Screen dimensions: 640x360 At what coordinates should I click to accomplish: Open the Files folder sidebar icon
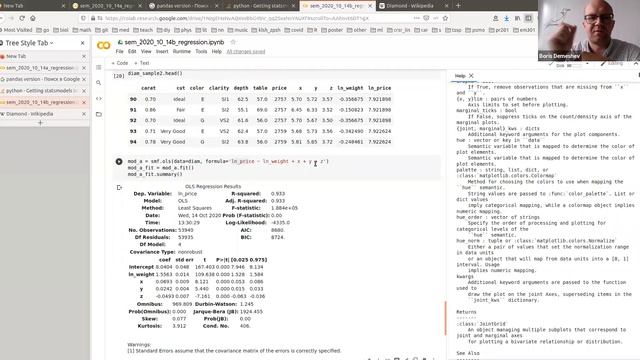[x=99, y=114]
